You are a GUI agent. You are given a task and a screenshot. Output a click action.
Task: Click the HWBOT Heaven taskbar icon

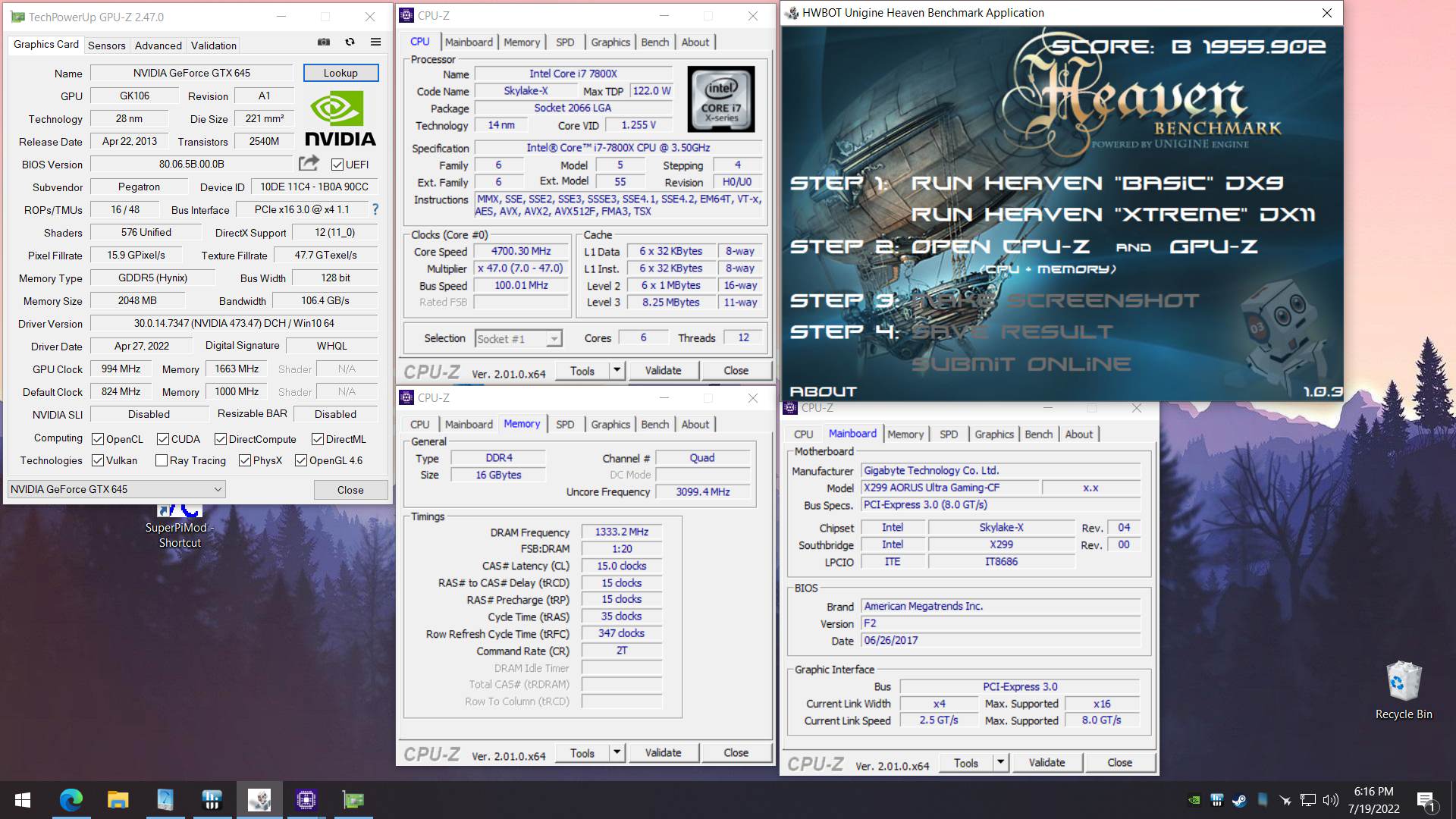tap(259, 799)
